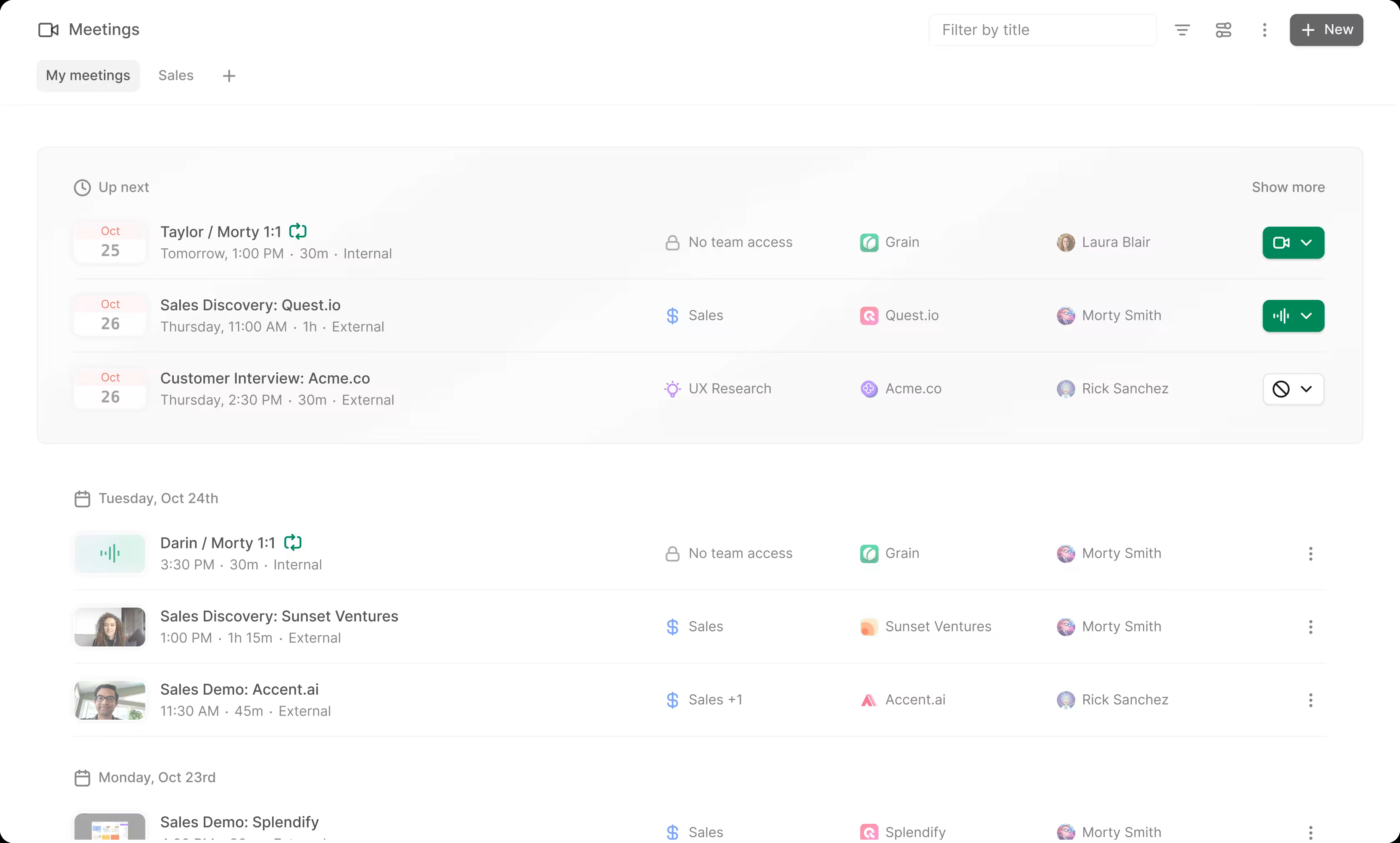Open header three-dot more menu
The width and height of the screenshot is (1400, 843).
coord(1264,30)
